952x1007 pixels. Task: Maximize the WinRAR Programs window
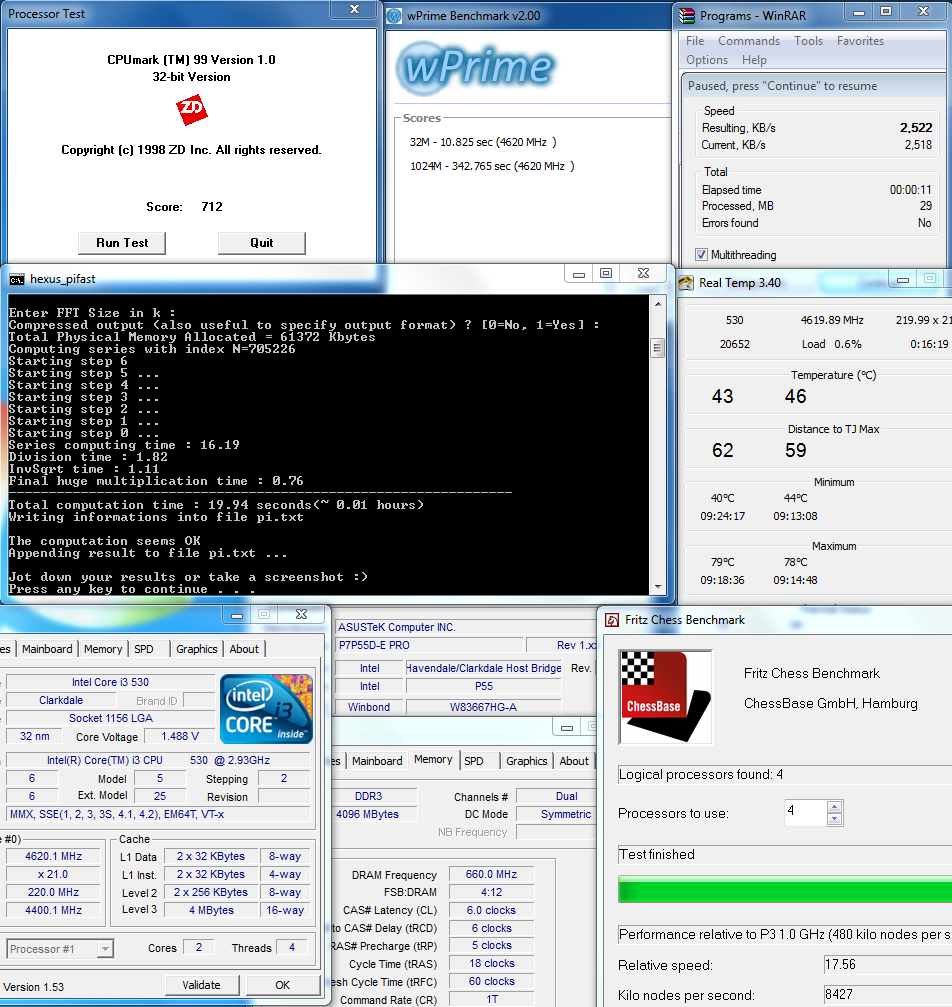(x=886, y=12)
